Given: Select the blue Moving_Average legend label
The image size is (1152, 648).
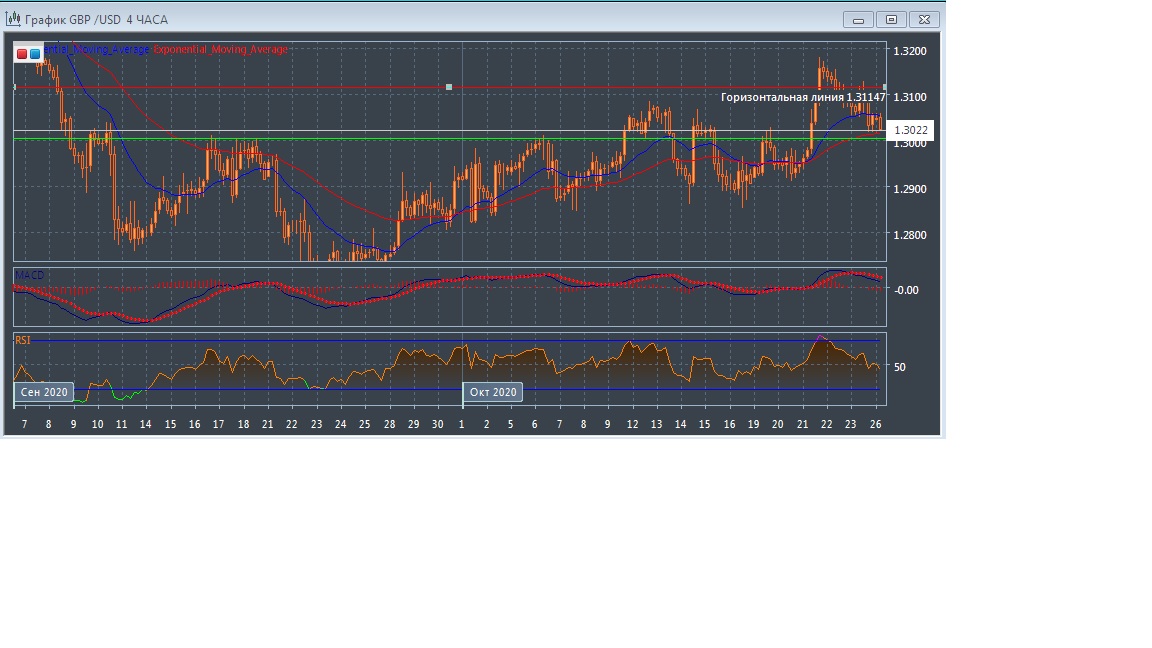Looking at the screenshot, I should pyautogui.click(x=98, y=49).
